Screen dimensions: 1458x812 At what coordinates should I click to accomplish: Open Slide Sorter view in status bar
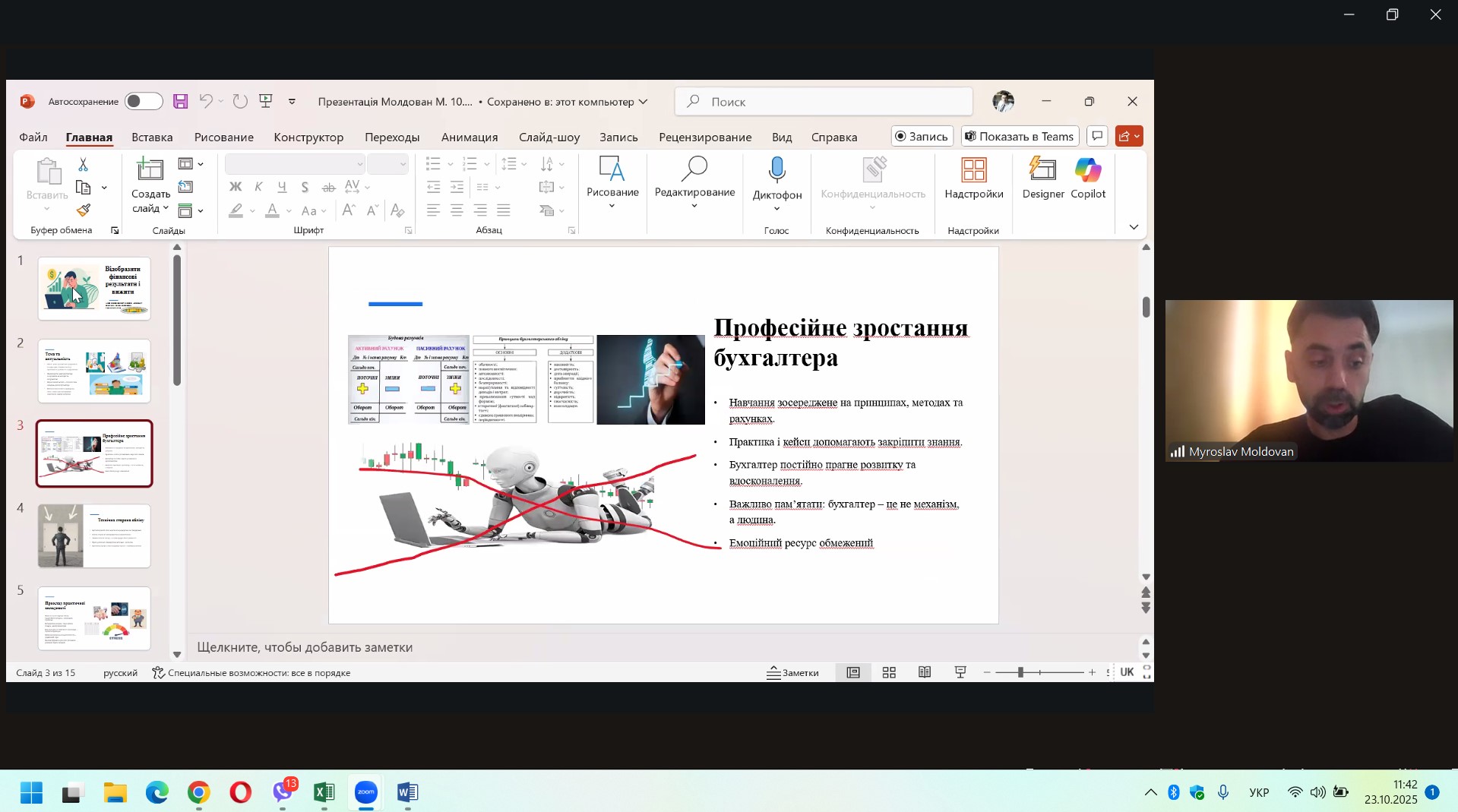point(889,673)
